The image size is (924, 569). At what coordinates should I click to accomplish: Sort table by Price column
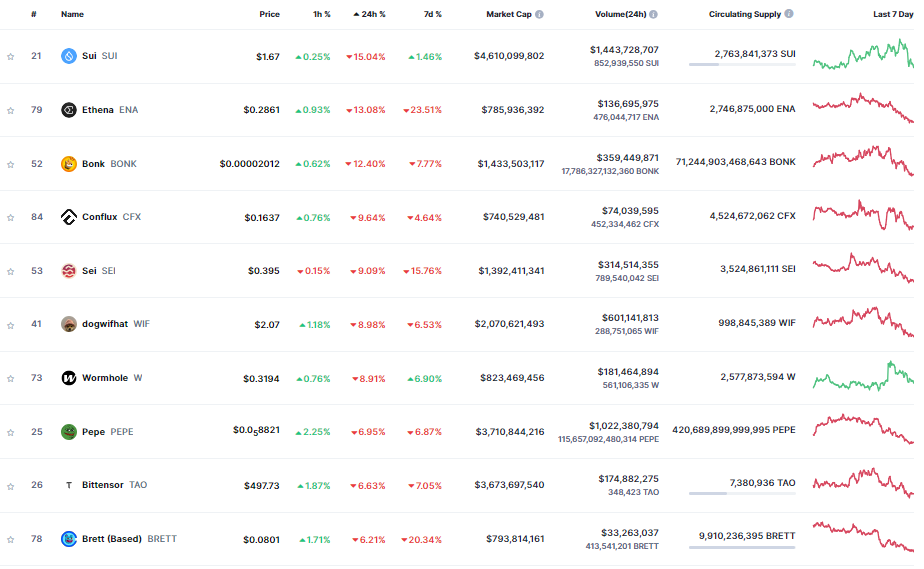pyautogui.click(x=269, y=14)
